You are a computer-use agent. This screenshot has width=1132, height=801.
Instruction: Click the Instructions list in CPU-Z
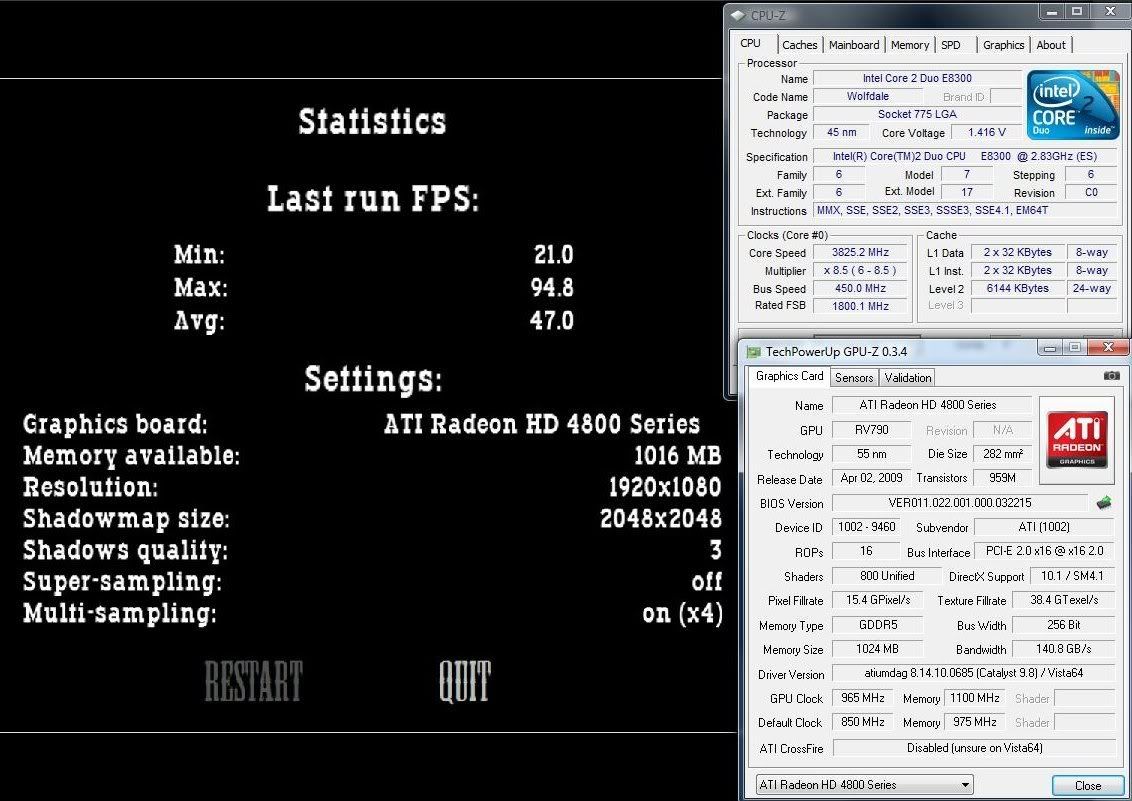[x=965, y=210]
